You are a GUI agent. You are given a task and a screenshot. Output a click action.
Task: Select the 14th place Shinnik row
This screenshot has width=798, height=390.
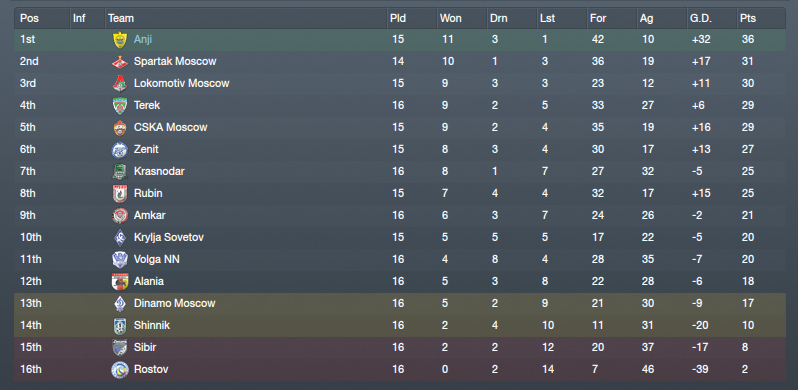(x=400, y=325)
